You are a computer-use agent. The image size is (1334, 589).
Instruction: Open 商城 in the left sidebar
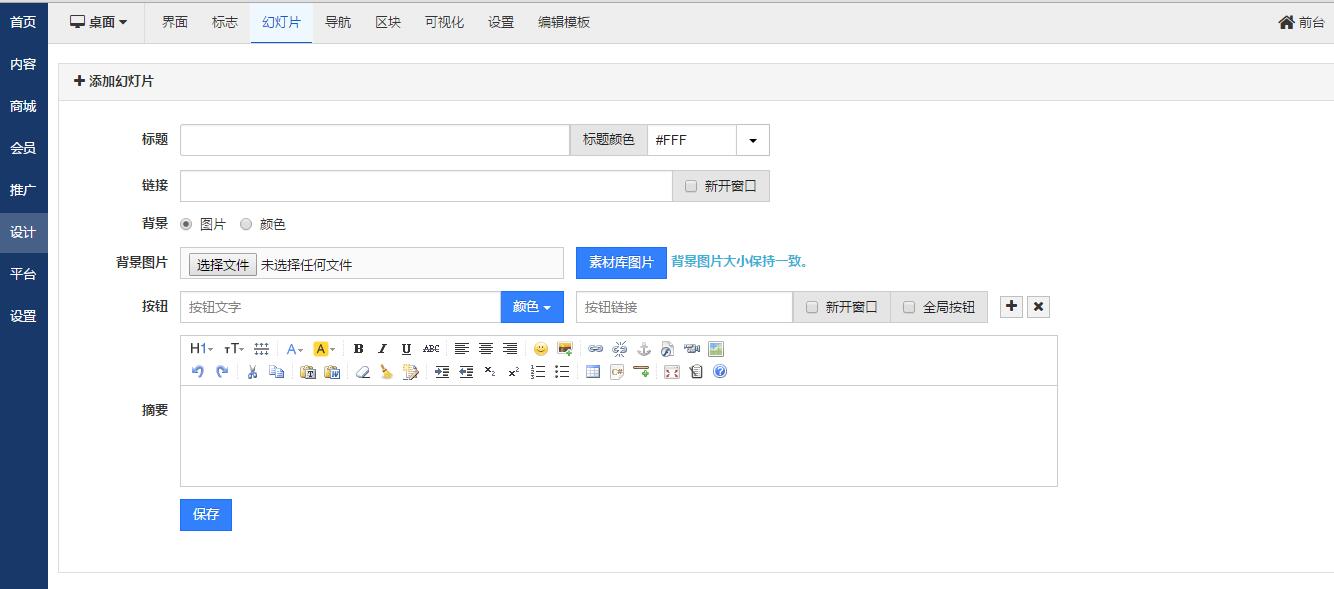pyautogui.click(x=23, y=106)
